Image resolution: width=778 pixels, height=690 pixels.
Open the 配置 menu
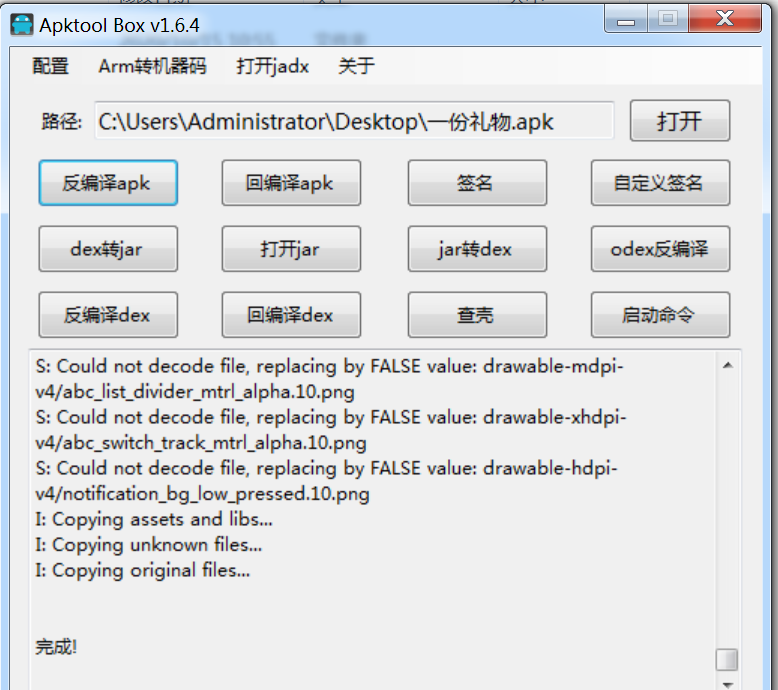(51, 66)
